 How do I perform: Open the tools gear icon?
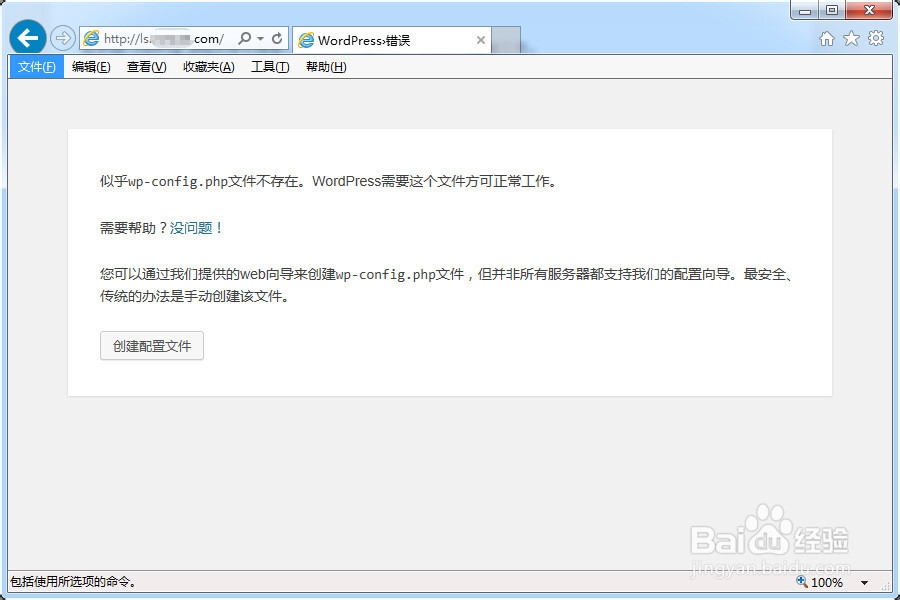coord(876,38)
